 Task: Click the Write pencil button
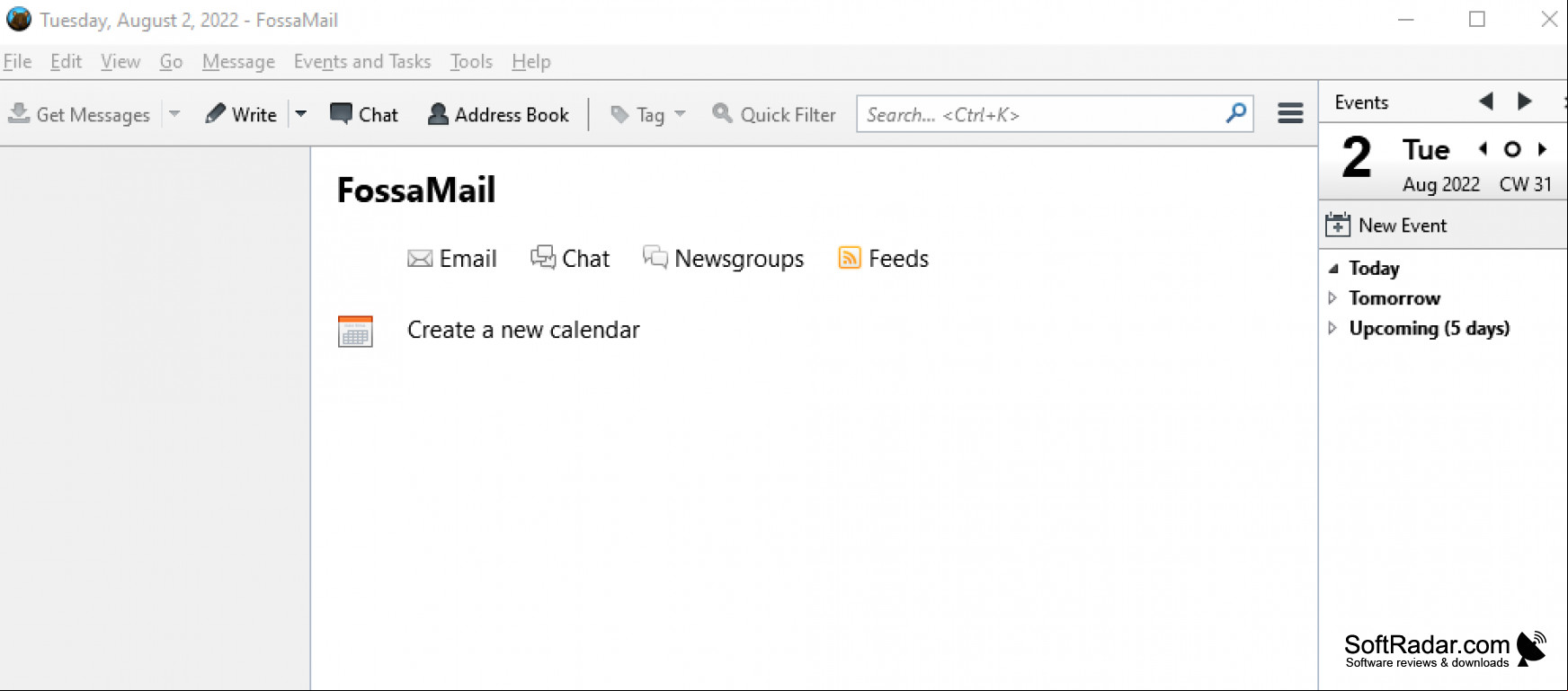coord(241,114)
